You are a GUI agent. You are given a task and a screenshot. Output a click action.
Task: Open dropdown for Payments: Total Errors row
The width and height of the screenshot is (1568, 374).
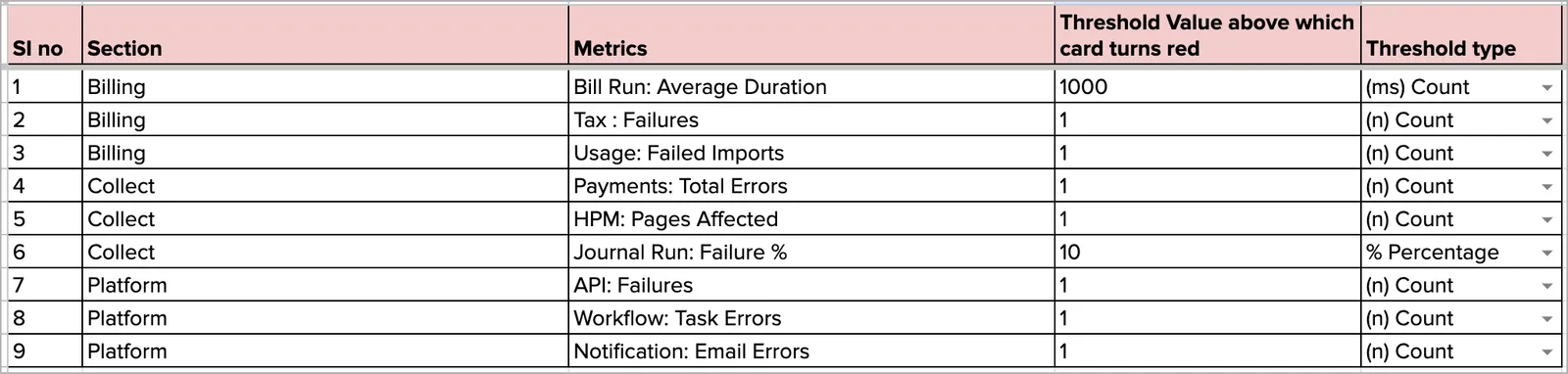coord(1546,187)
